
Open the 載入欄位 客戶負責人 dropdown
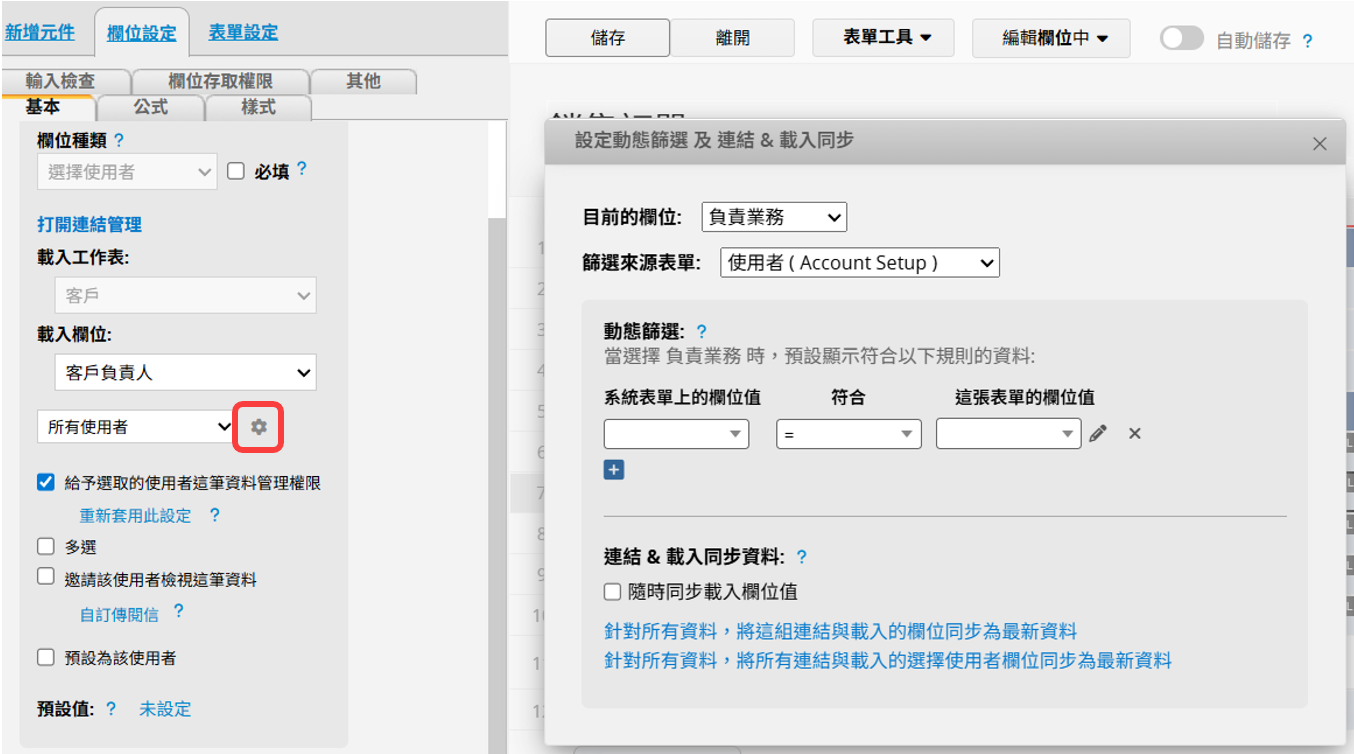pyautogui.click(x=185, y=373)
